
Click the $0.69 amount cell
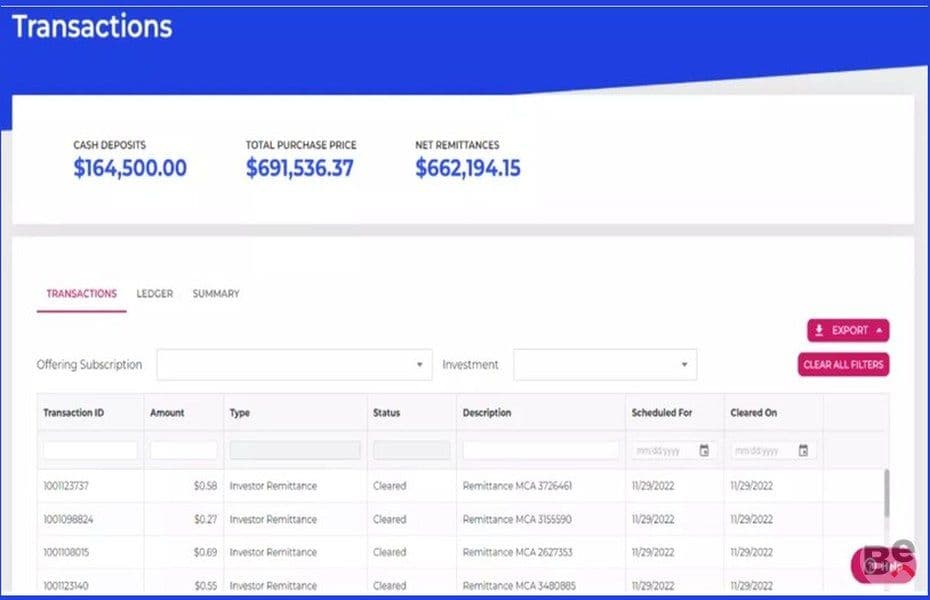(x=205, y=552)
